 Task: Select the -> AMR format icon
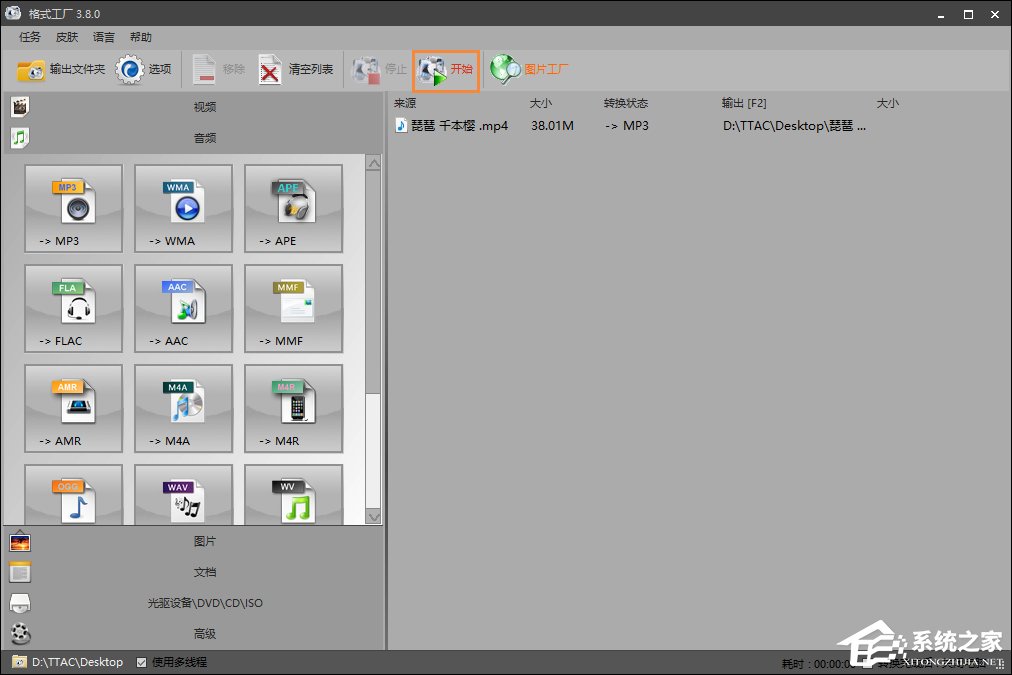[x=73, y=408]
